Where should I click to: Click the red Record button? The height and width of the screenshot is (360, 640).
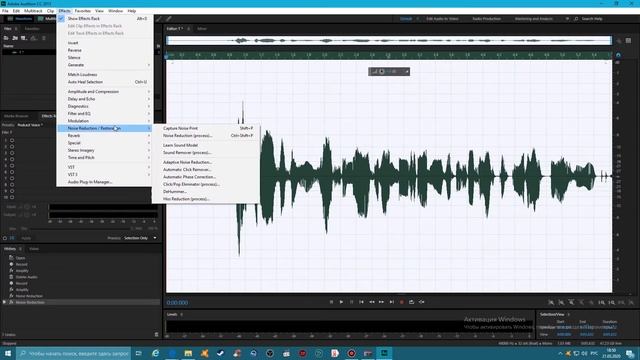pos(402,302)
